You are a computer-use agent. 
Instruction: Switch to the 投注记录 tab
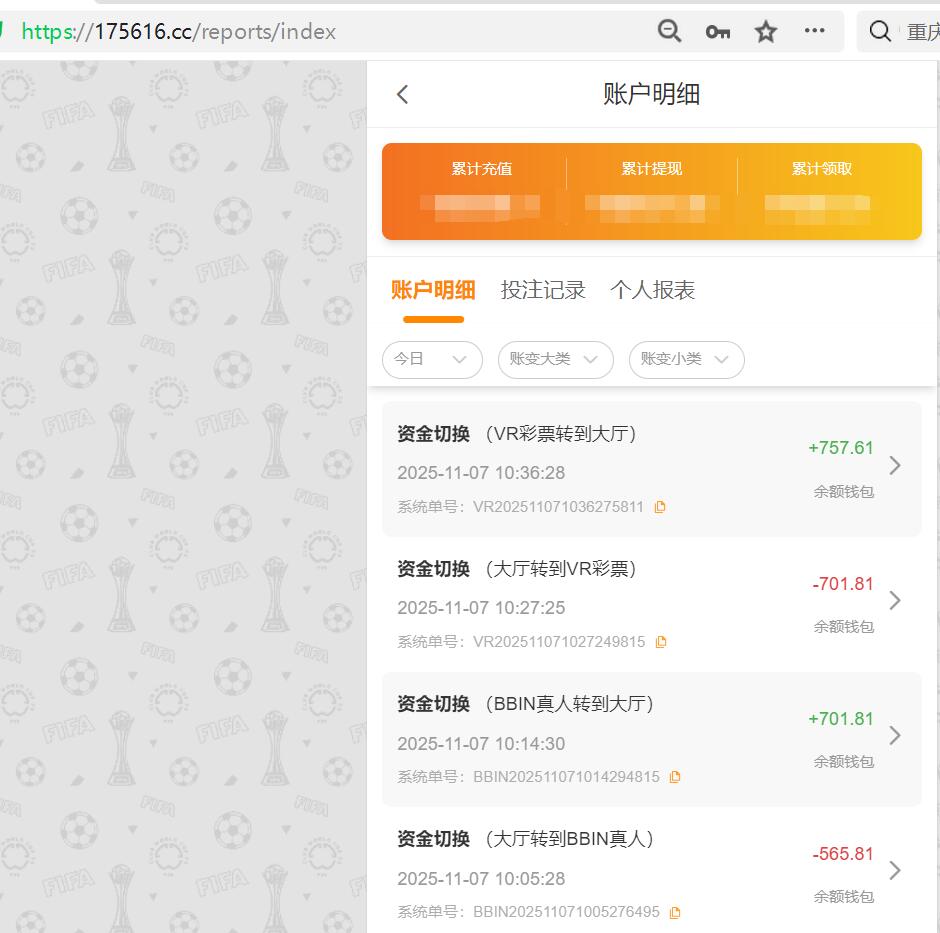(542, 290)
